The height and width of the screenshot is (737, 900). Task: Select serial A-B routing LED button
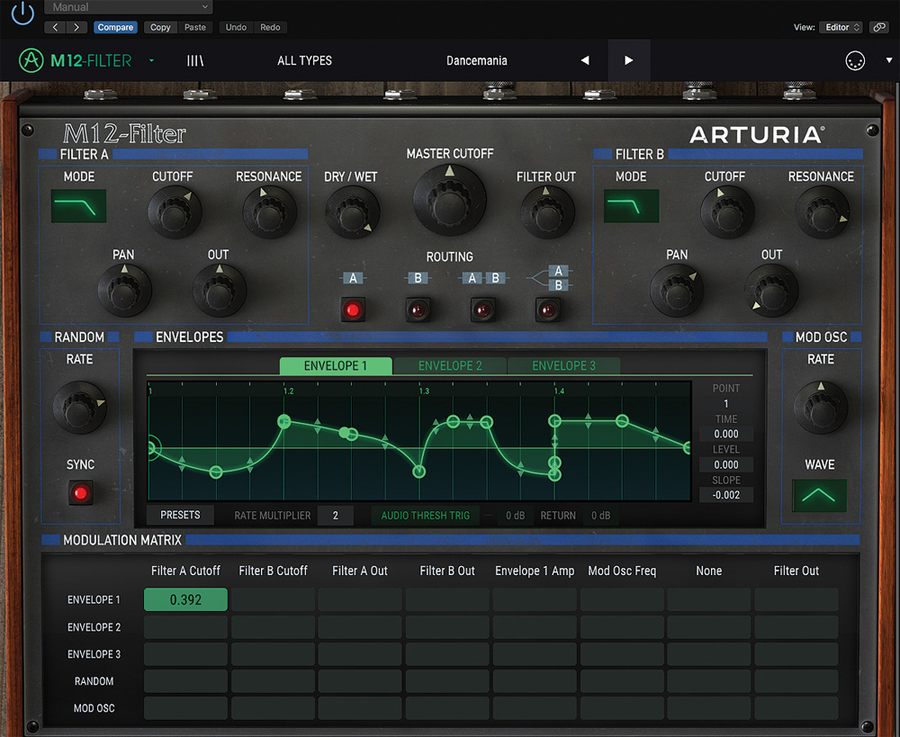(483, 310)
